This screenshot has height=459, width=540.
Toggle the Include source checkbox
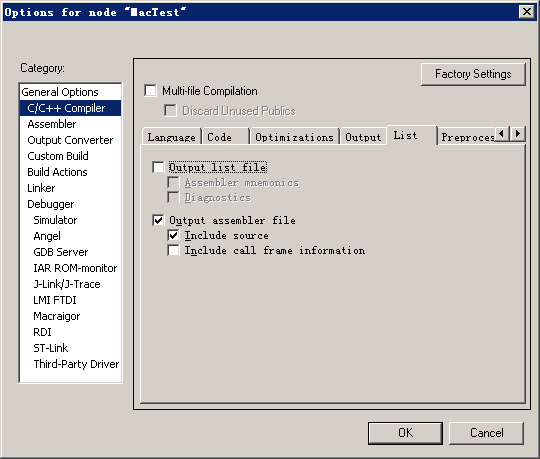pyautogui.click(x=173, y=235)
